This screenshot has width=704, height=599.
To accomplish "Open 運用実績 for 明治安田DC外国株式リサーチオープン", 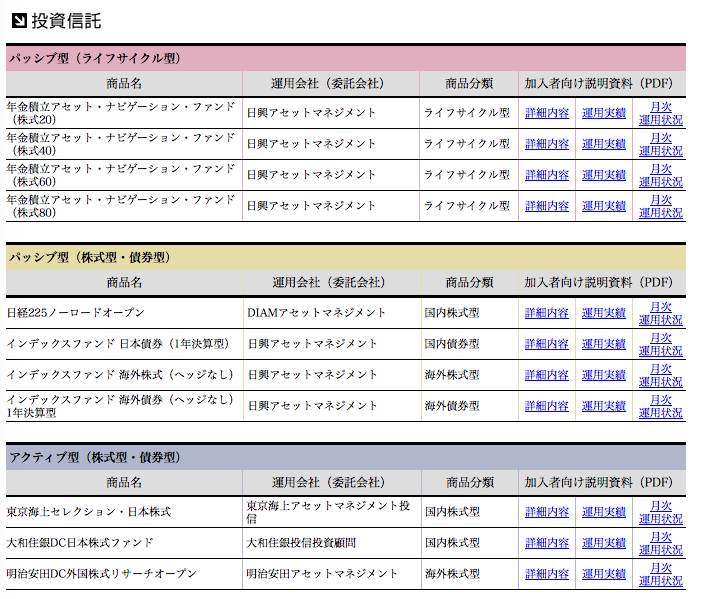I will (x=604, y=574).
